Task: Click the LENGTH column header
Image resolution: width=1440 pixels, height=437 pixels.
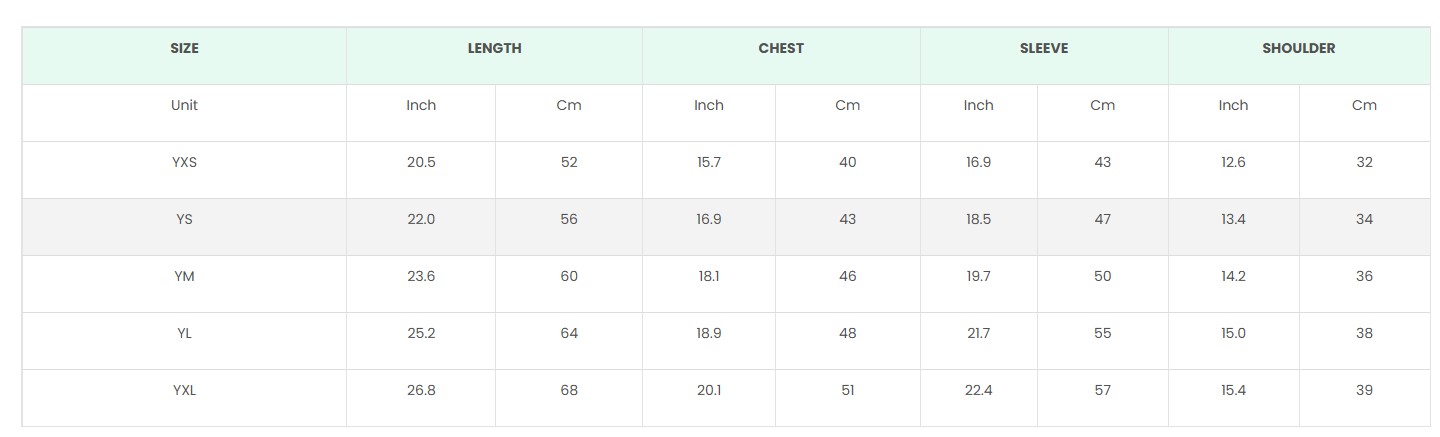Action: click(x=494, y=48)
